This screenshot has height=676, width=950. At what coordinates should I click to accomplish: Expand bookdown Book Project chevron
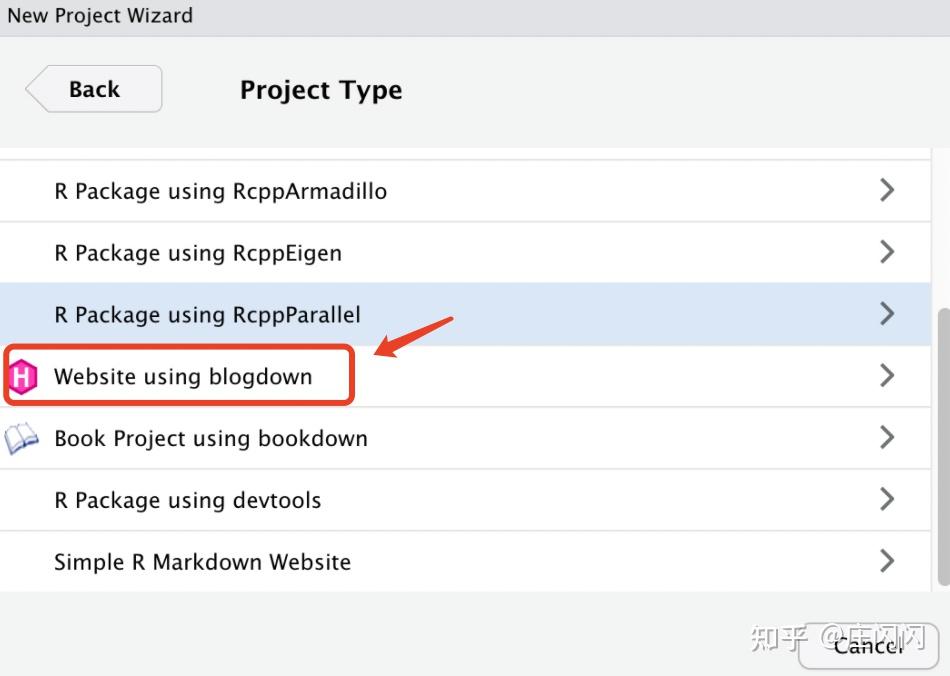point(886,437)
